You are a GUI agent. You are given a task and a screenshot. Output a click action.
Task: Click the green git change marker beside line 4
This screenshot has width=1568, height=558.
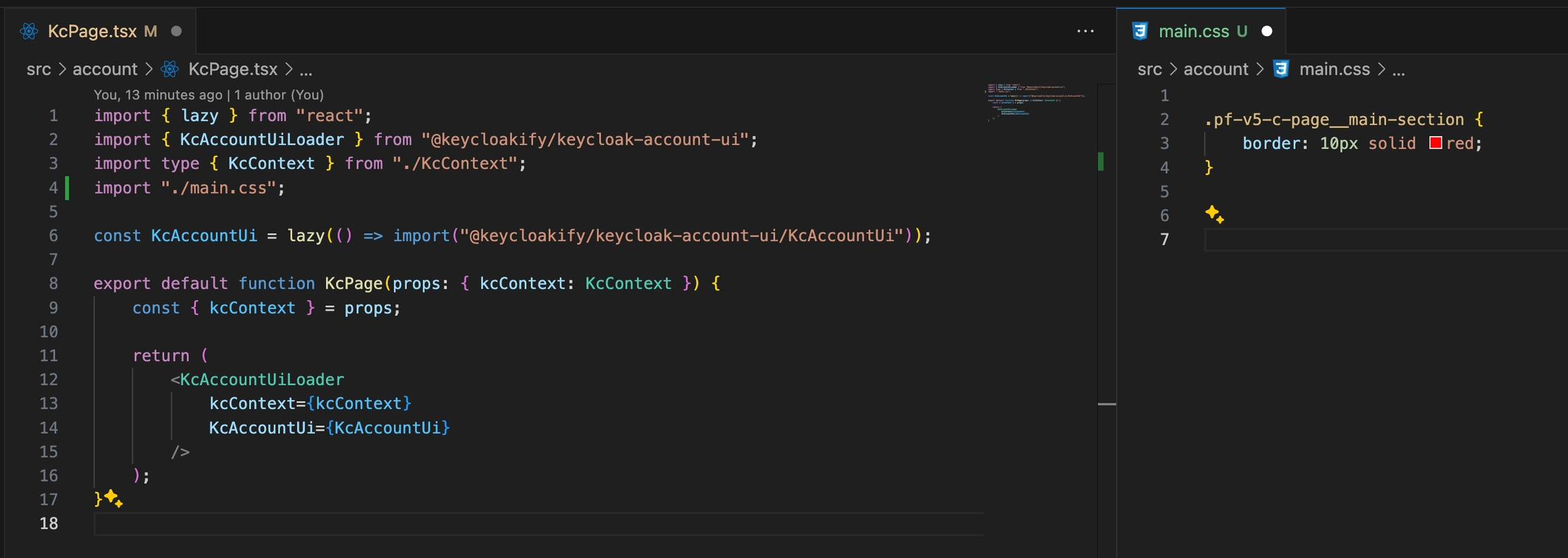pyautogui.click(x=67, y=188)
